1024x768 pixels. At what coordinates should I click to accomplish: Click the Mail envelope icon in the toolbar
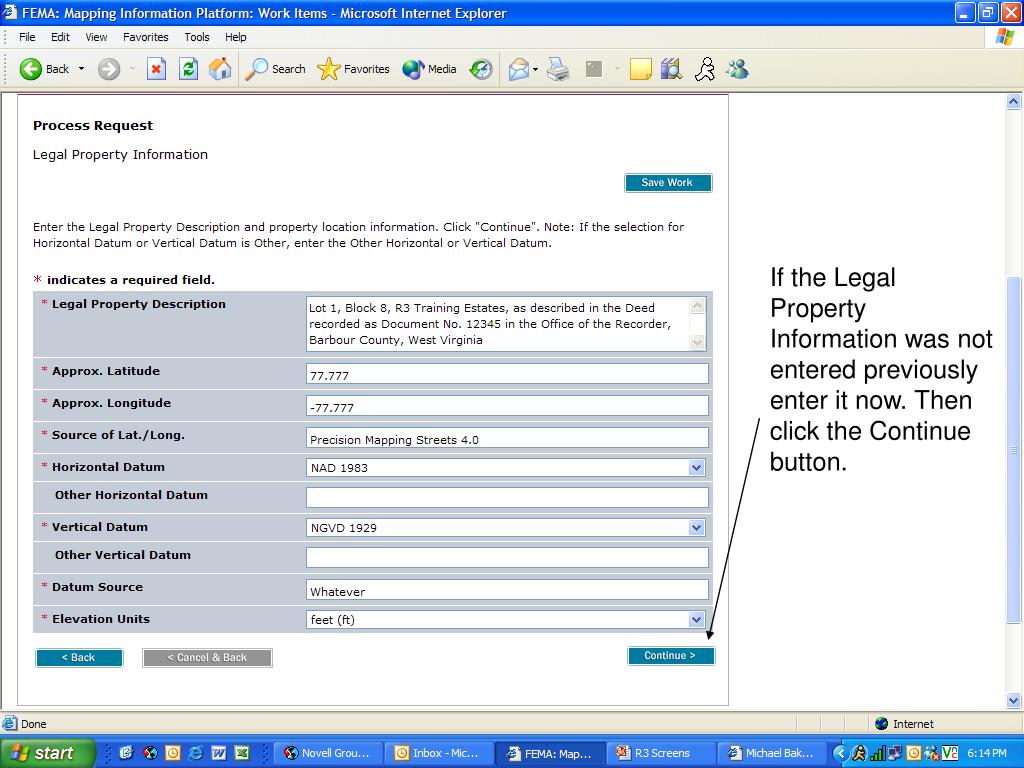pyautogui.click(x=519, y=69)
